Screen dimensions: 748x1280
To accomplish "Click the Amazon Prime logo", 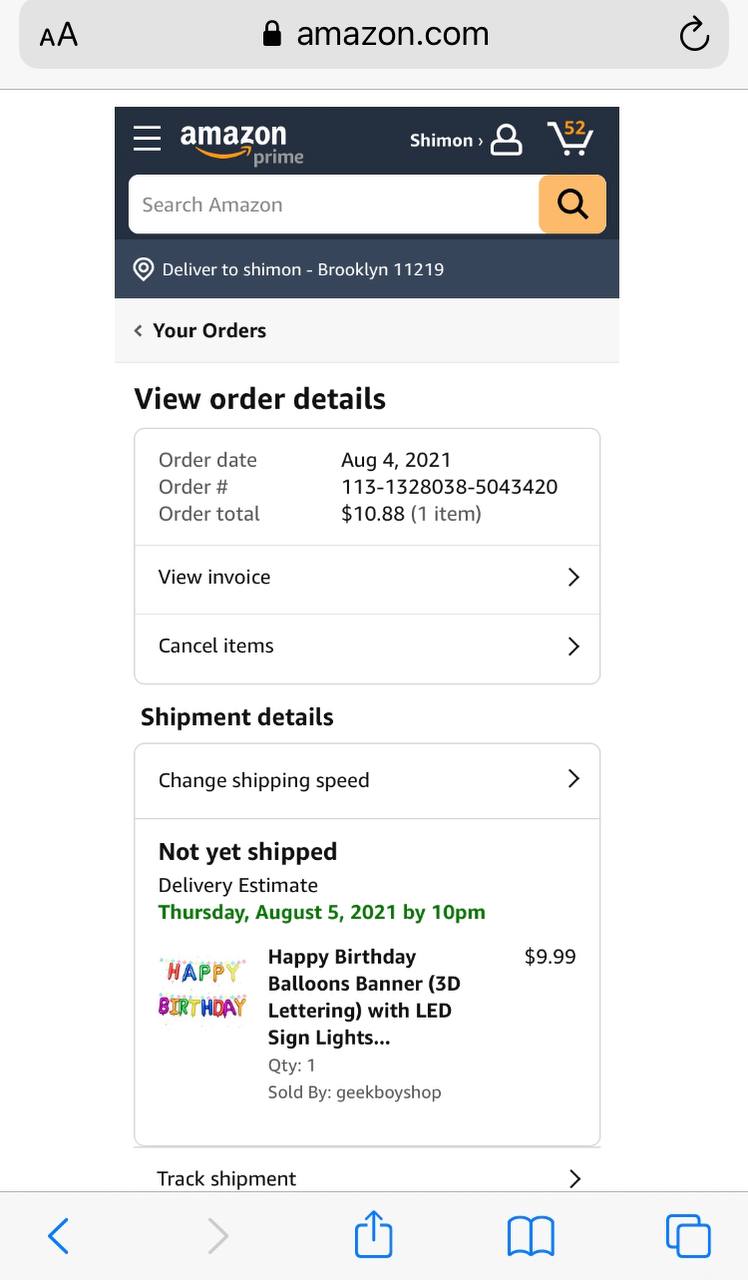I will [241, 143].
